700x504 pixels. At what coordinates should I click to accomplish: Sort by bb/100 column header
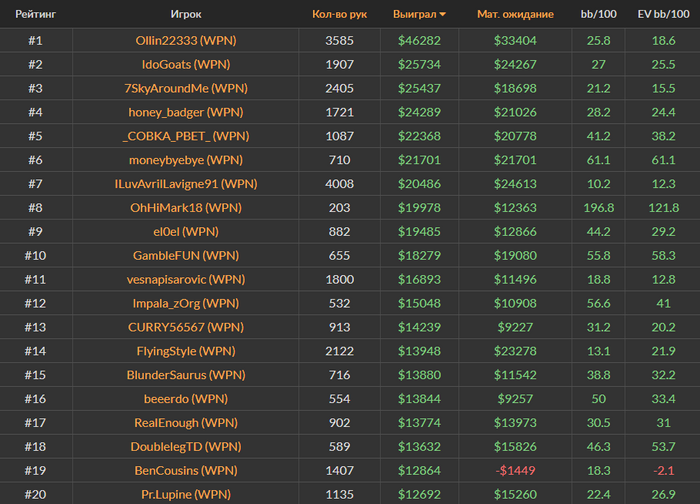pos(599,15)
